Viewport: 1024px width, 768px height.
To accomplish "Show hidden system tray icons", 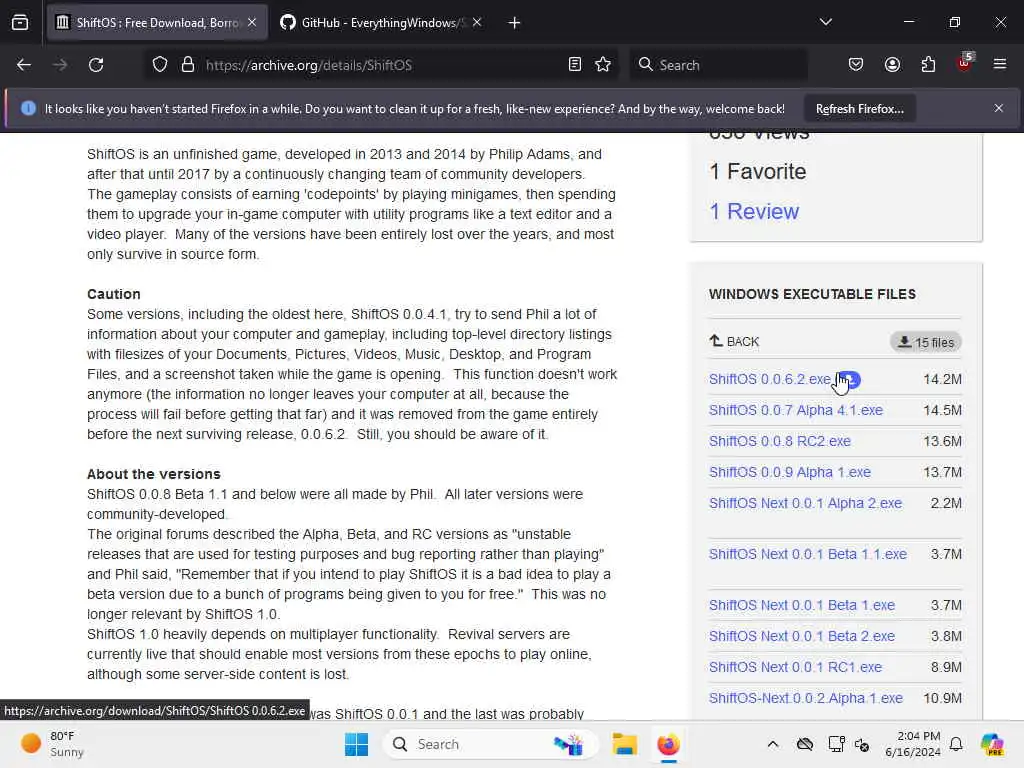I will pos(773,744).
